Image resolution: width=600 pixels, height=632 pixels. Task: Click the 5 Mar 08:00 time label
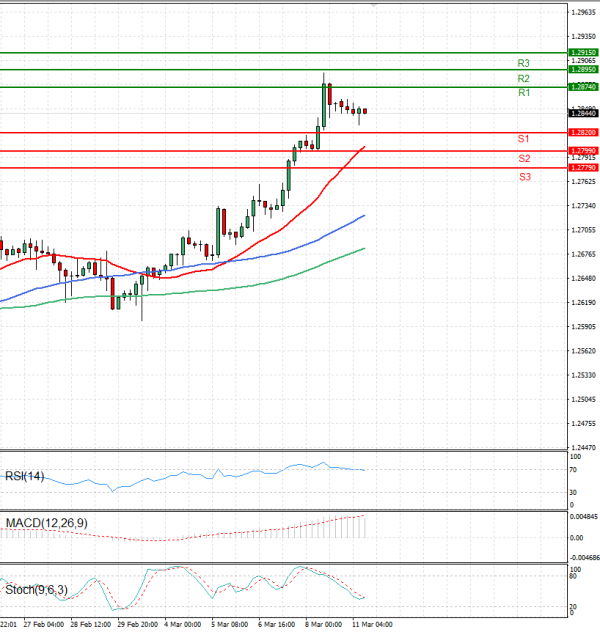228,626
